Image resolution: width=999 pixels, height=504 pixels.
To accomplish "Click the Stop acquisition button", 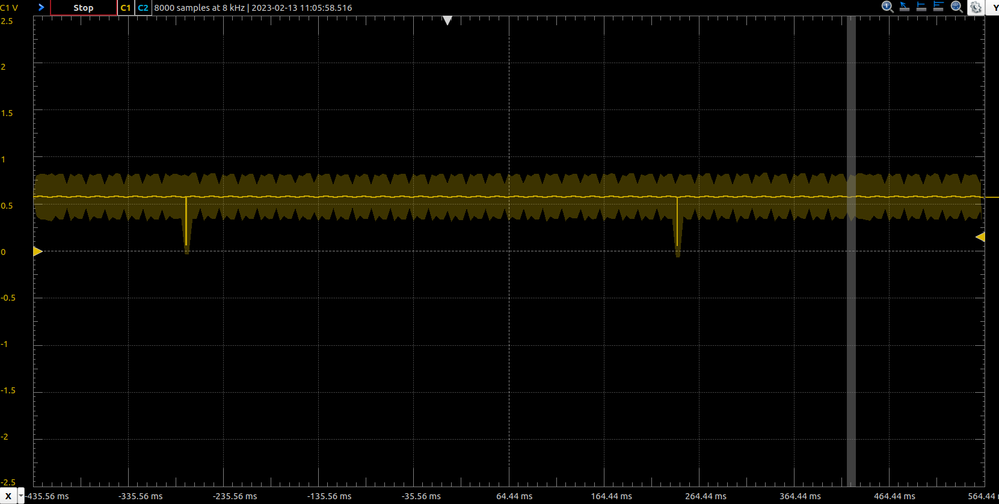I will [83, 8].
